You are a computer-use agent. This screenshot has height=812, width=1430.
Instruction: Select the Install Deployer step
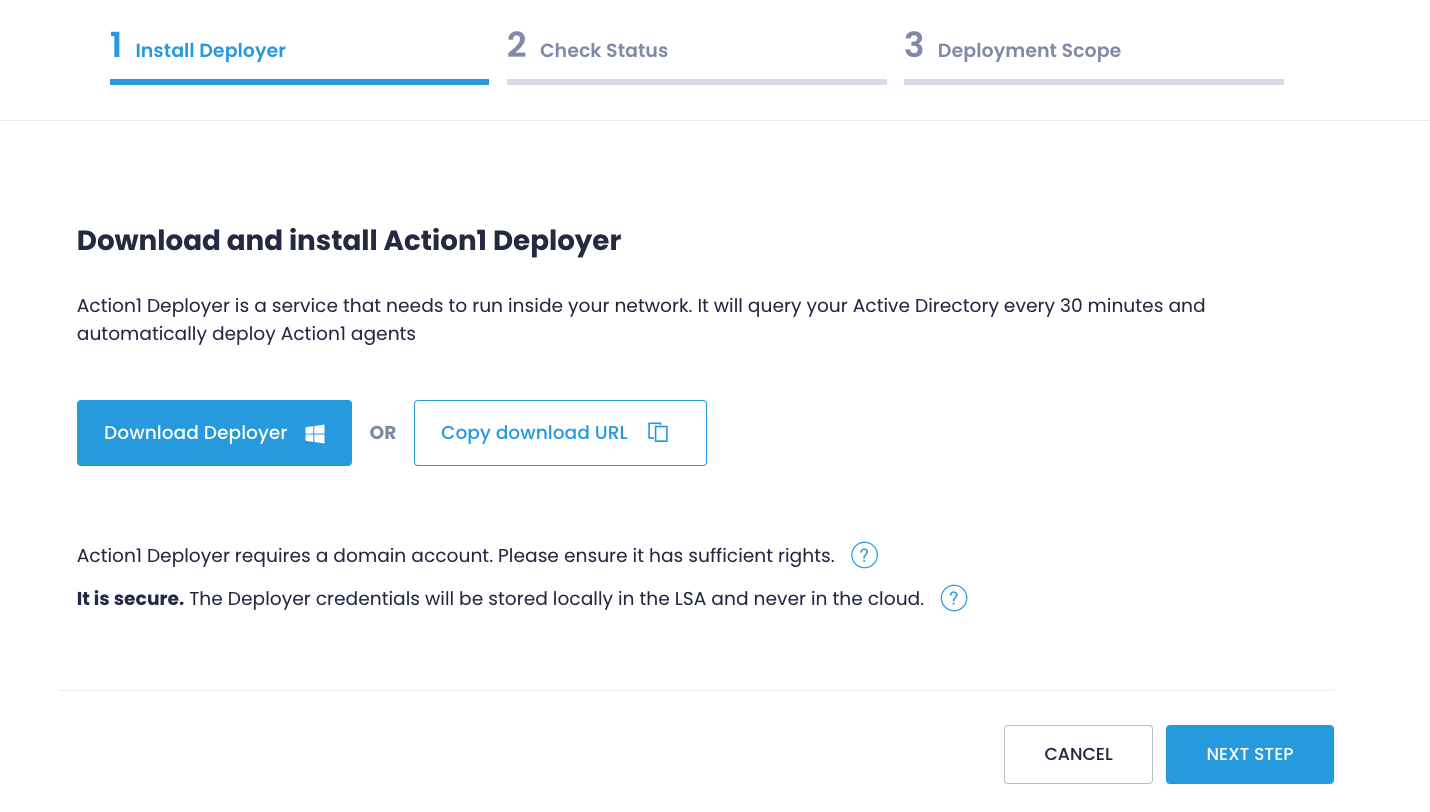click(x=210, y=50)
